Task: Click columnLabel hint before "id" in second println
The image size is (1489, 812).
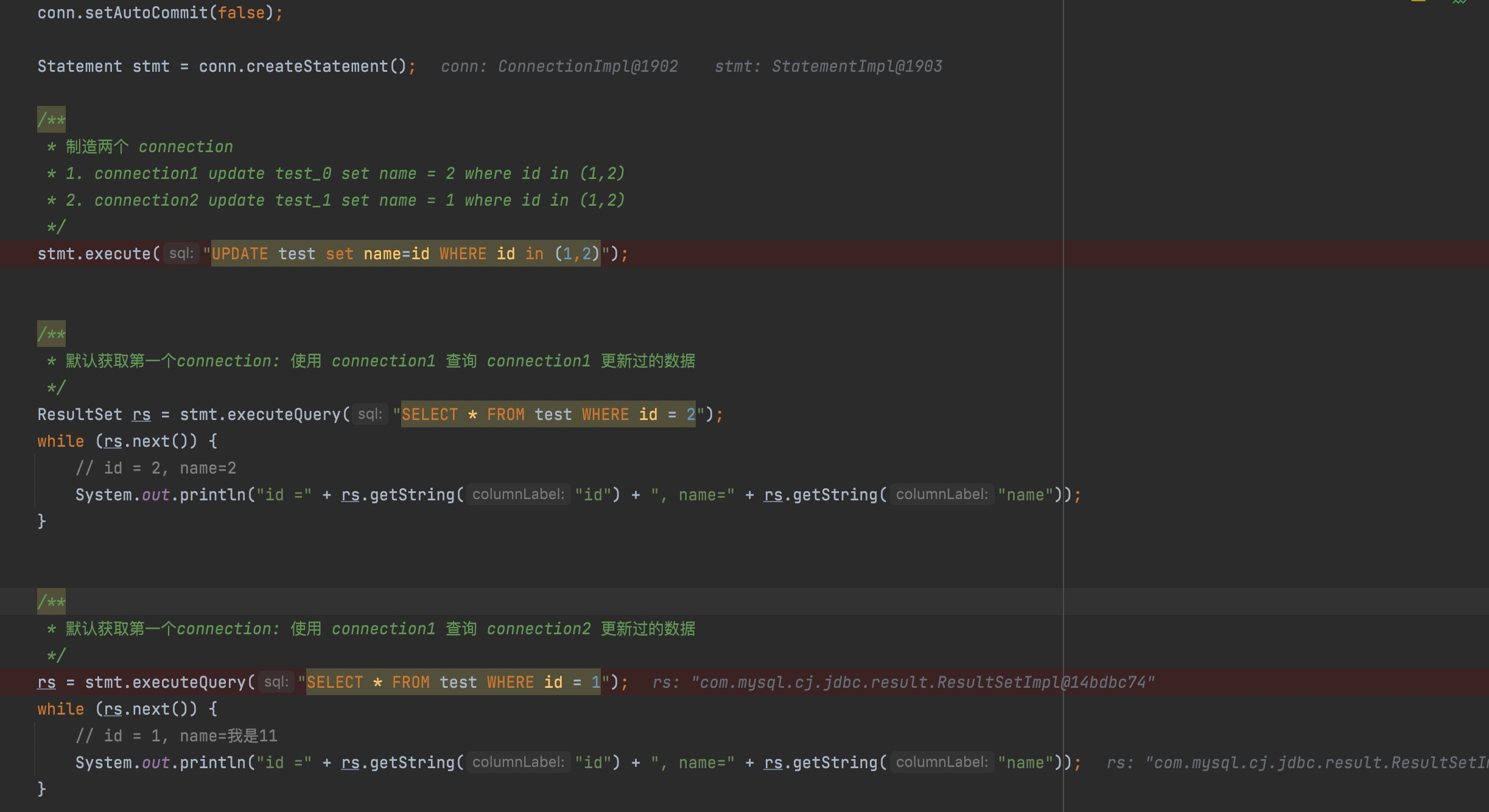Action: (x=518, y=762)
